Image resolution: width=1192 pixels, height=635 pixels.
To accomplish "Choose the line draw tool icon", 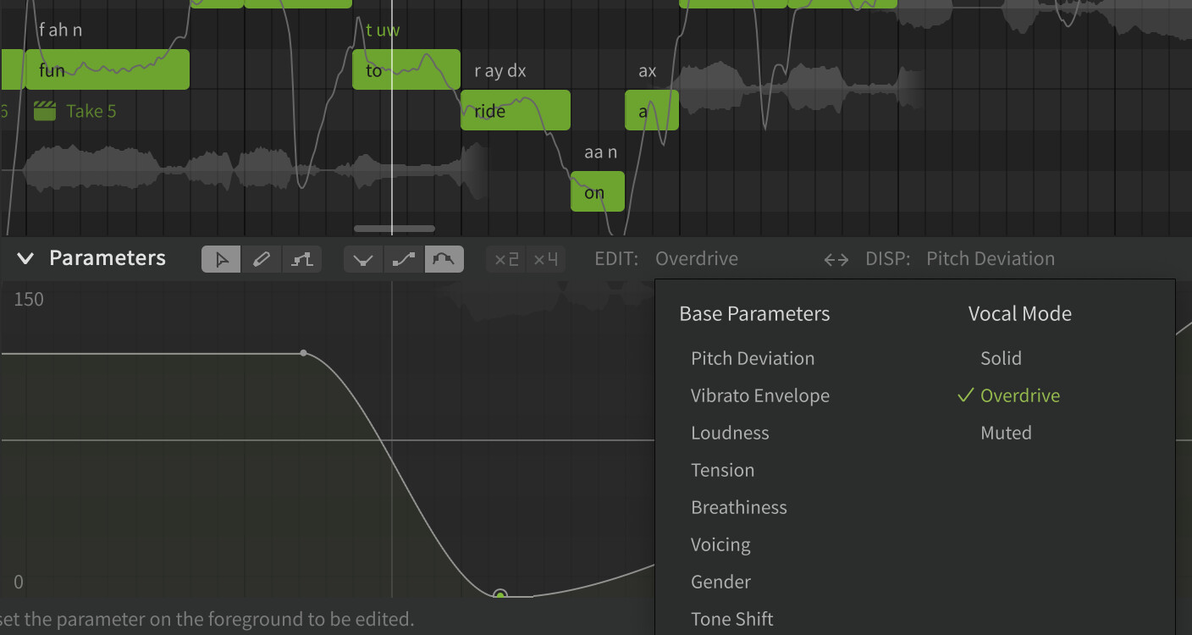I will [x=302, y=259].
